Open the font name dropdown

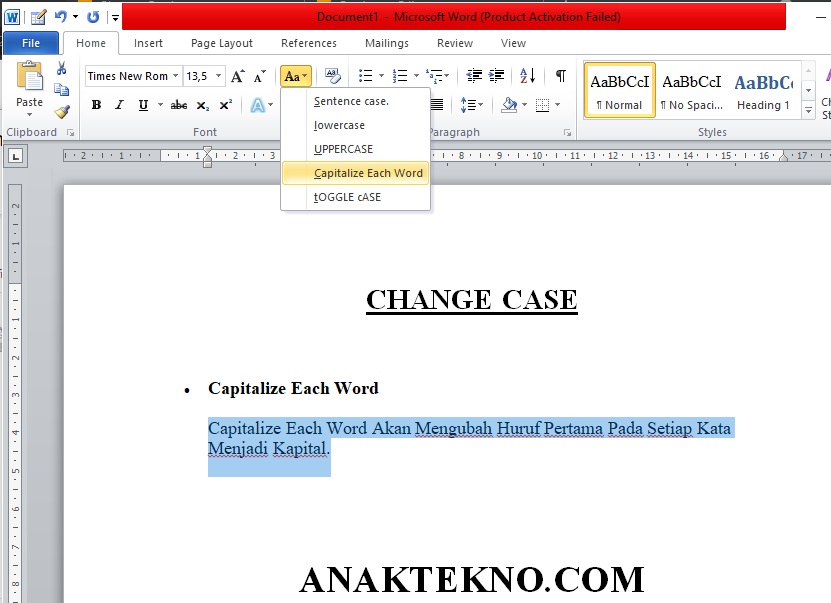click(175, 76)
